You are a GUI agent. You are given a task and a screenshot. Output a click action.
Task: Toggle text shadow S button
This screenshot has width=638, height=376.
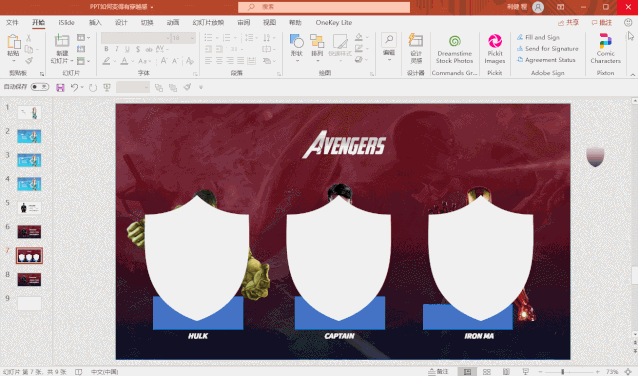(138, 49)
